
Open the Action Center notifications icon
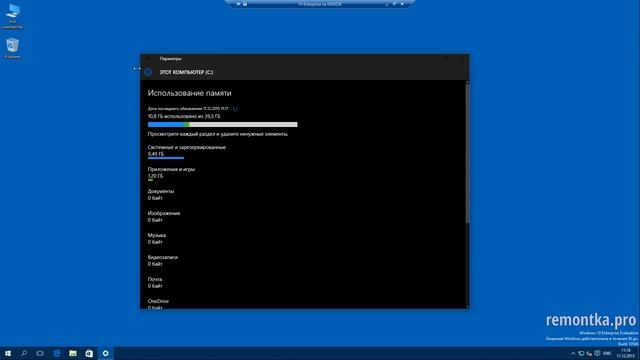click(x=597, y=353)
